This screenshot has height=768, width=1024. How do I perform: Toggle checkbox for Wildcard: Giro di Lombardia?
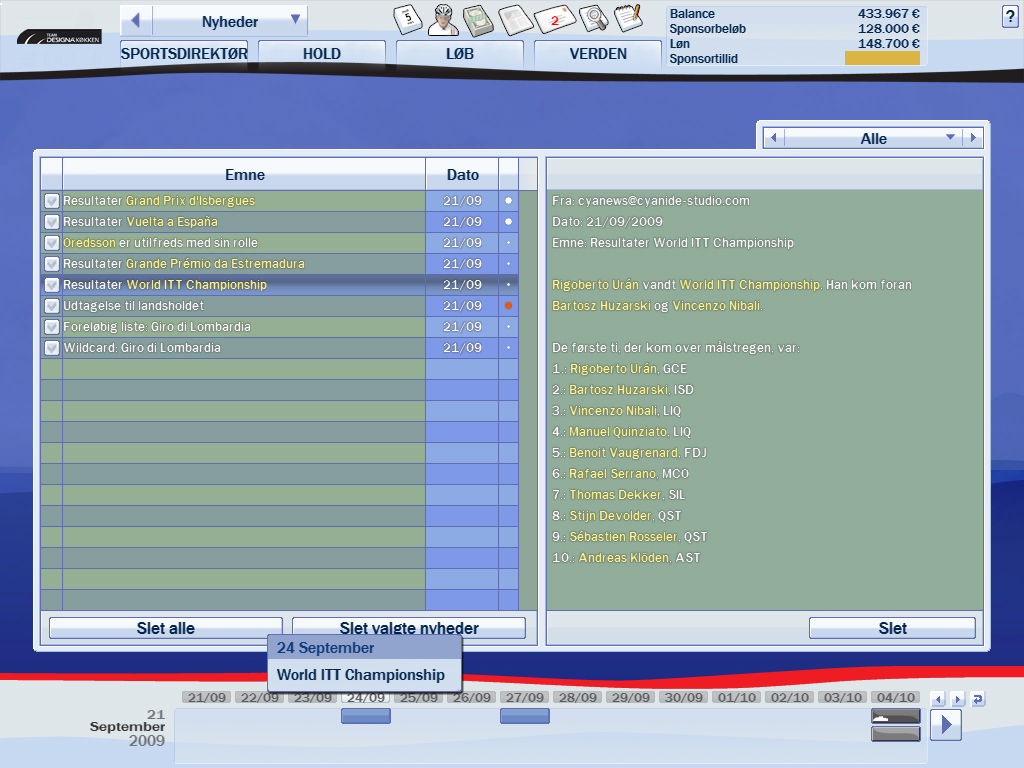click(x=52, y=348)
